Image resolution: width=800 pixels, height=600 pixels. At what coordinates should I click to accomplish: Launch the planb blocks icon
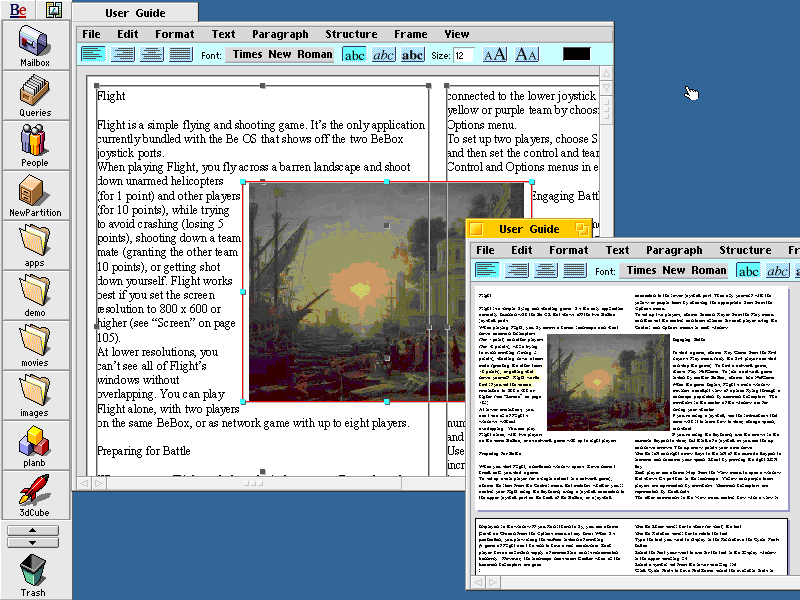coord(35,446)
